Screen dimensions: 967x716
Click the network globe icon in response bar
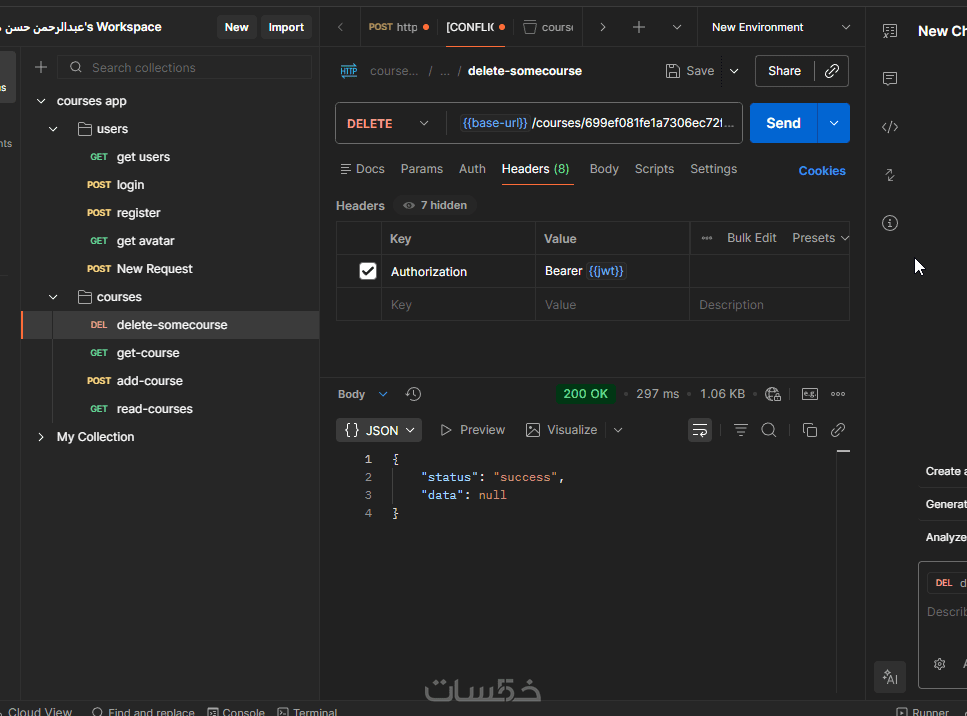(773, 394)
